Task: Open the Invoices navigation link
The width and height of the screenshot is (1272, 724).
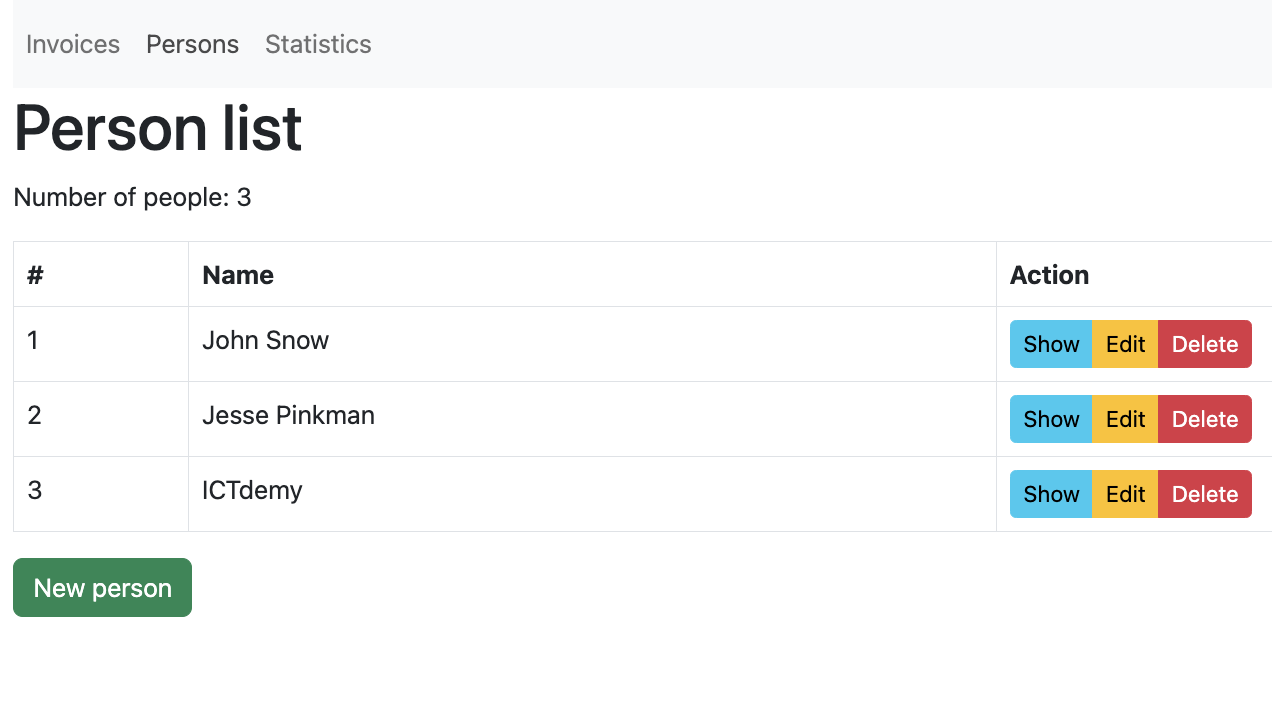Action: point(73,44)
